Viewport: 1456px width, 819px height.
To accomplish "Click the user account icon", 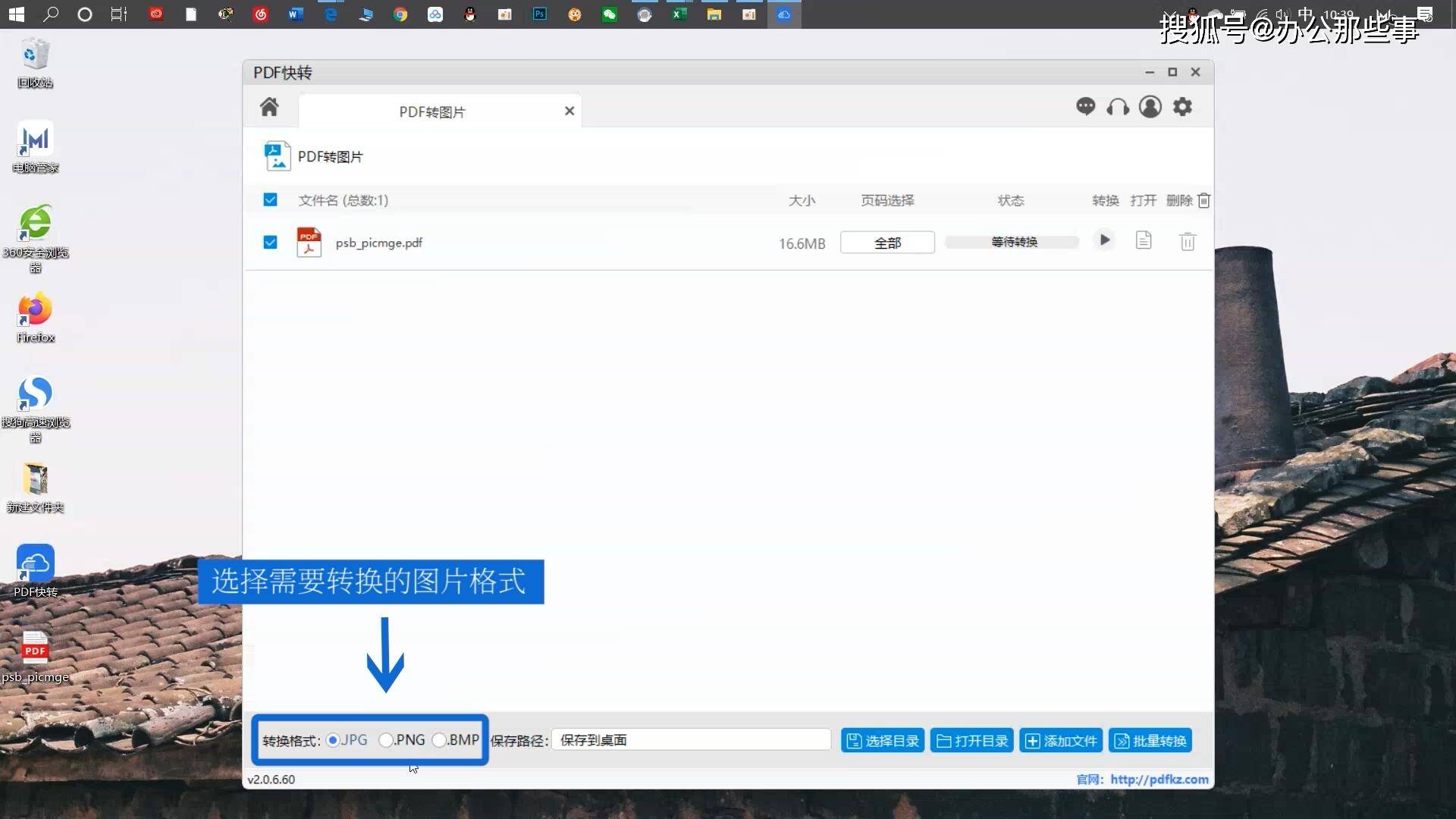I will tap(1150, 107).
